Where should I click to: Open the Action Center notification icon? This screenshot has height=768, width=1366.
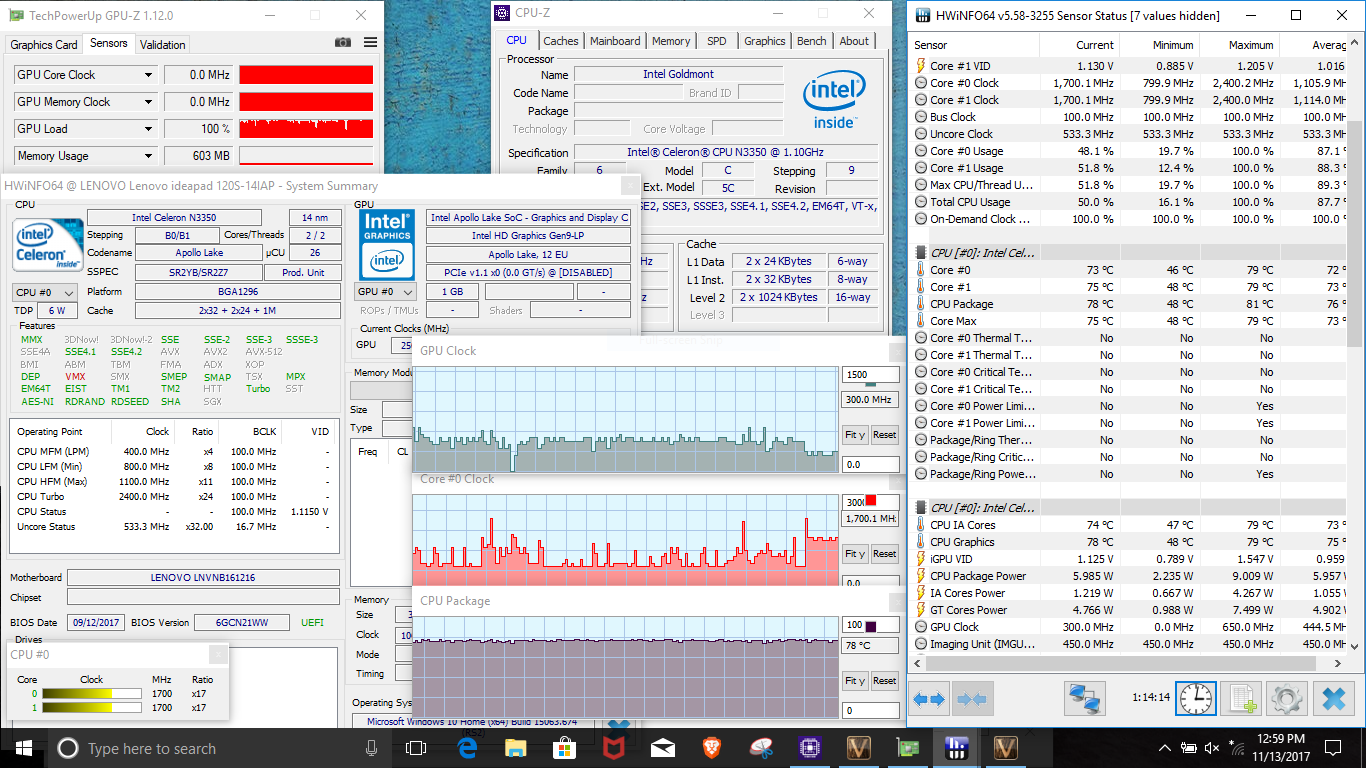coord(1332,748)
